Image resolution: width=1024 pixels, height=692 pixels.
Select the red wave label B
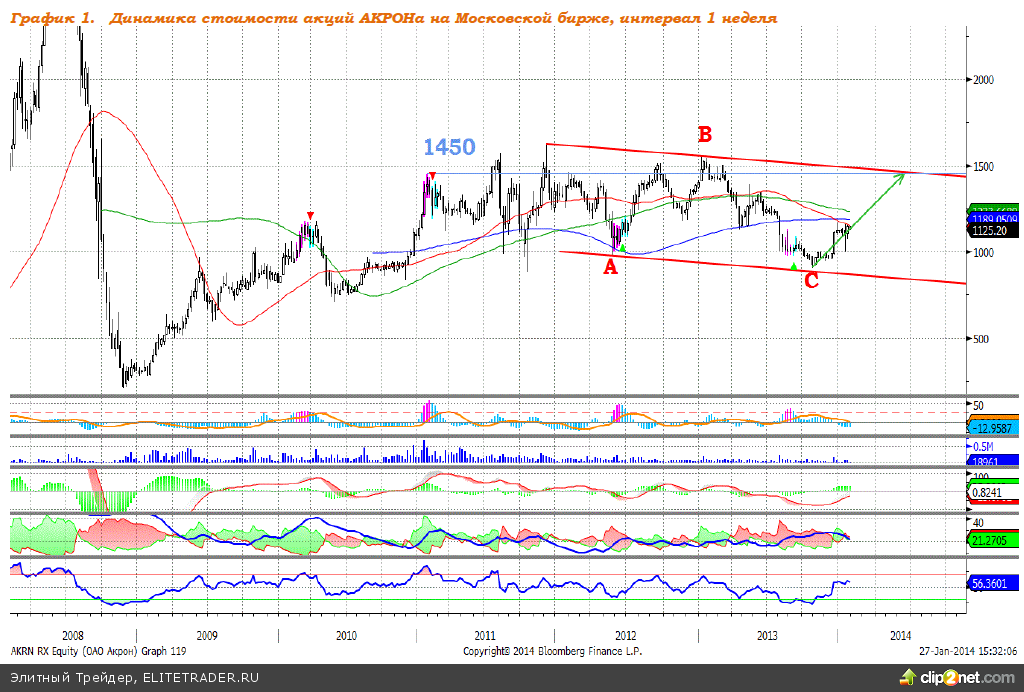(704, 134)
